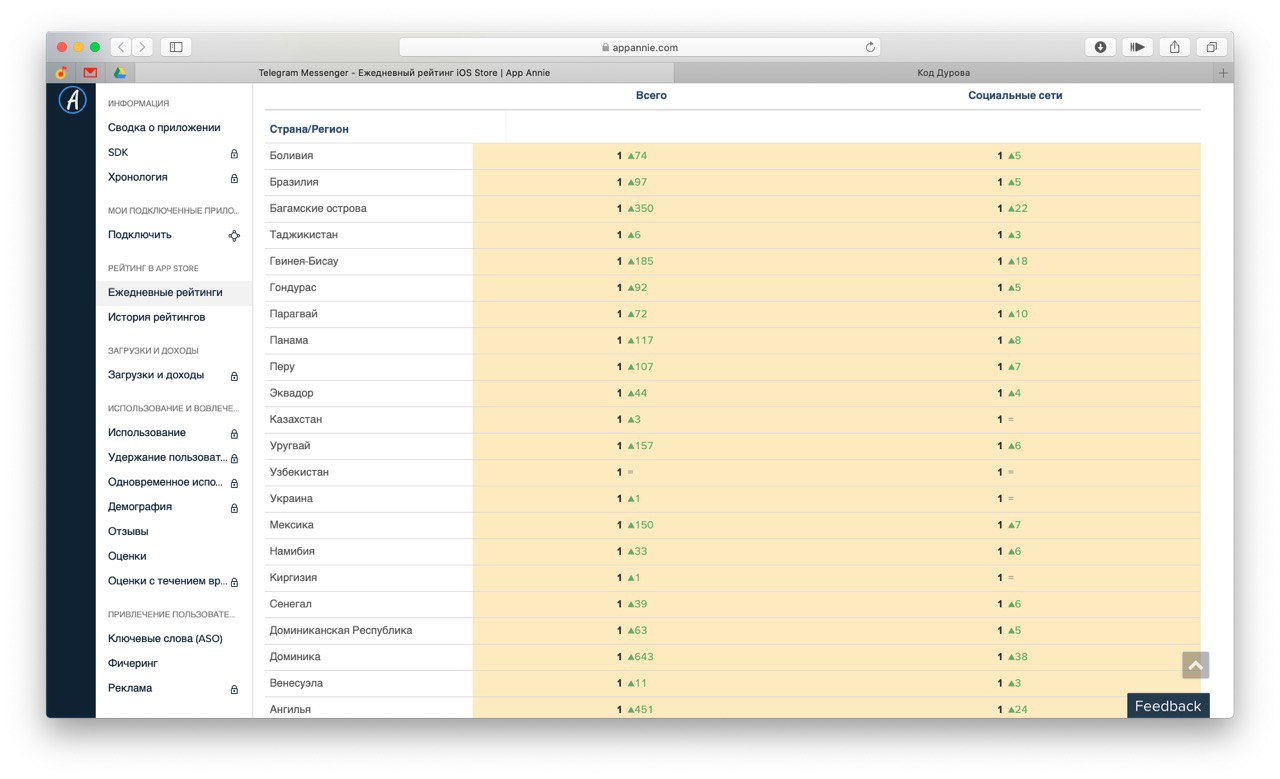Open Отзывы sidebar item
The width and height of the screenshot is (1280, 779).
128,532
